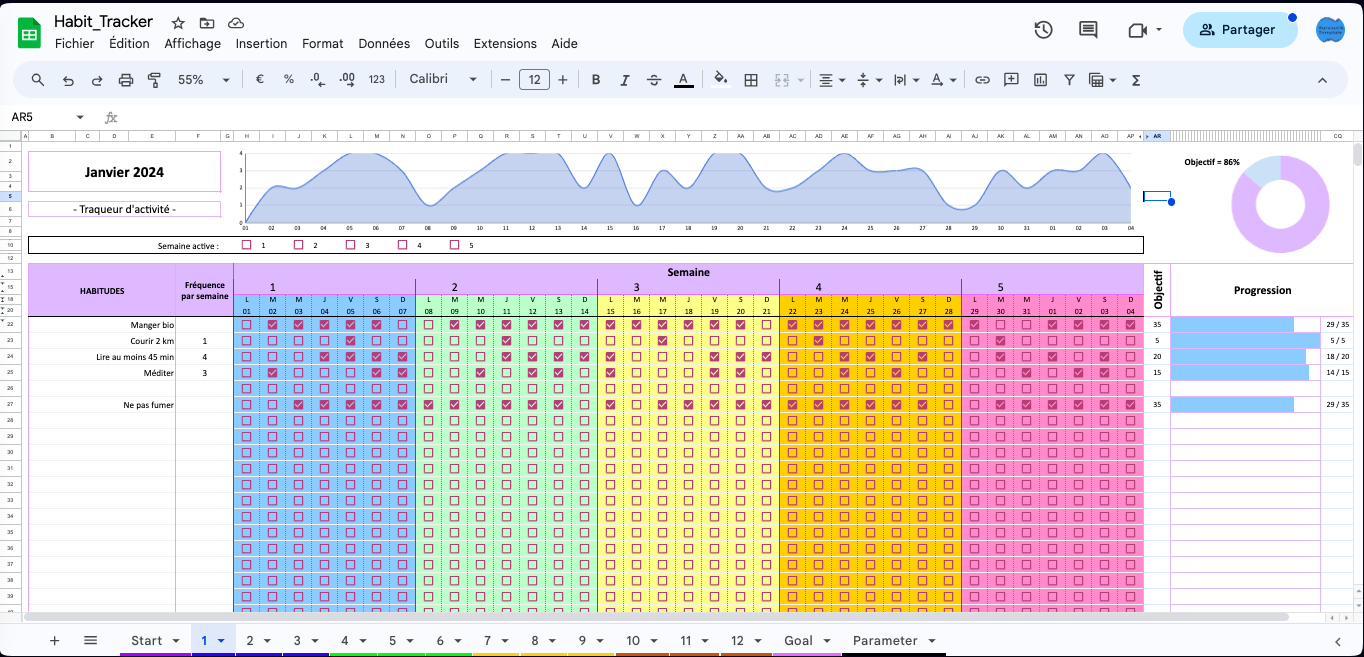Uncheck a Courir 2 km checkbox
The width and height of the screenshot is (1364, 657).
click(x=349, y=340)
